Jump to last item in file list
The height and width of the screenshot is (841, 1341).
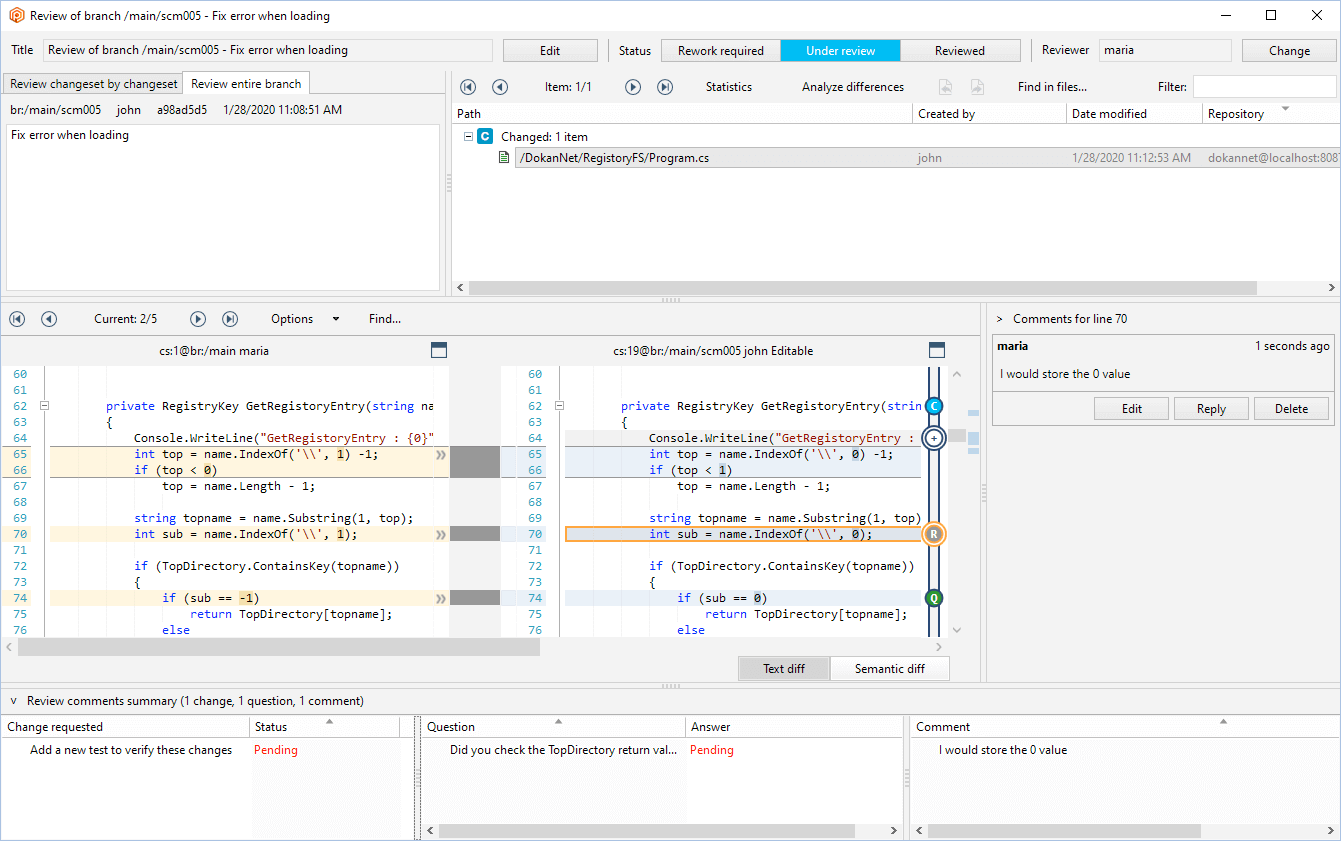point(665,87)
